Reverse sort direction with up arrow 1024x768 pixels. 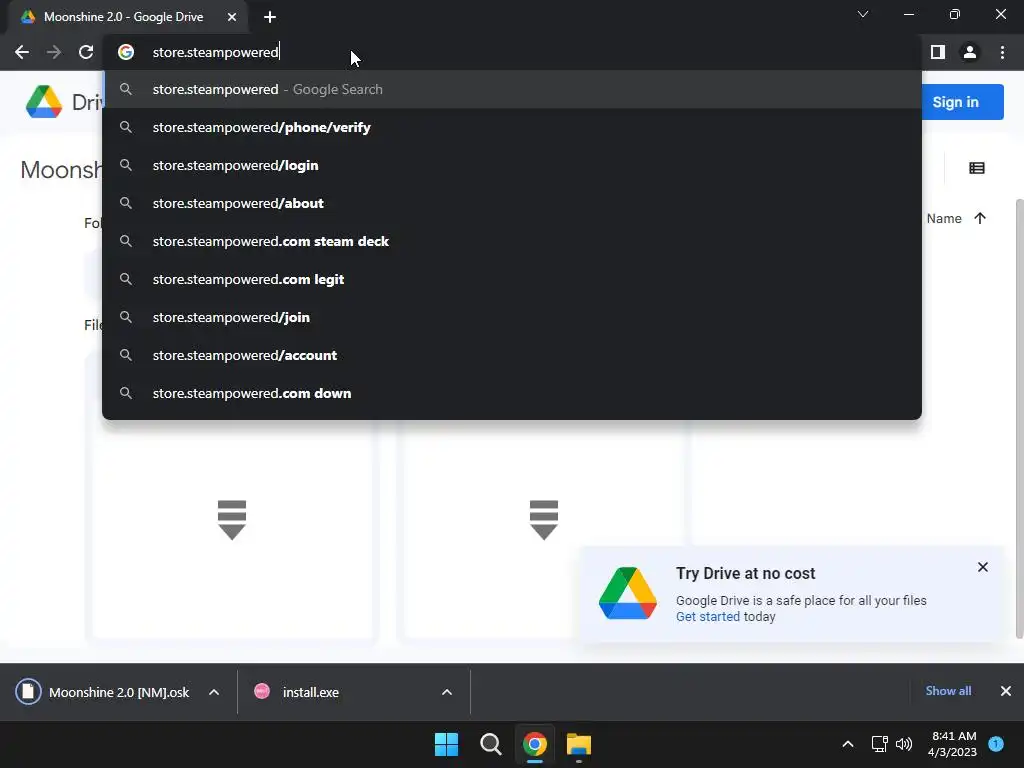coord(980,219)
